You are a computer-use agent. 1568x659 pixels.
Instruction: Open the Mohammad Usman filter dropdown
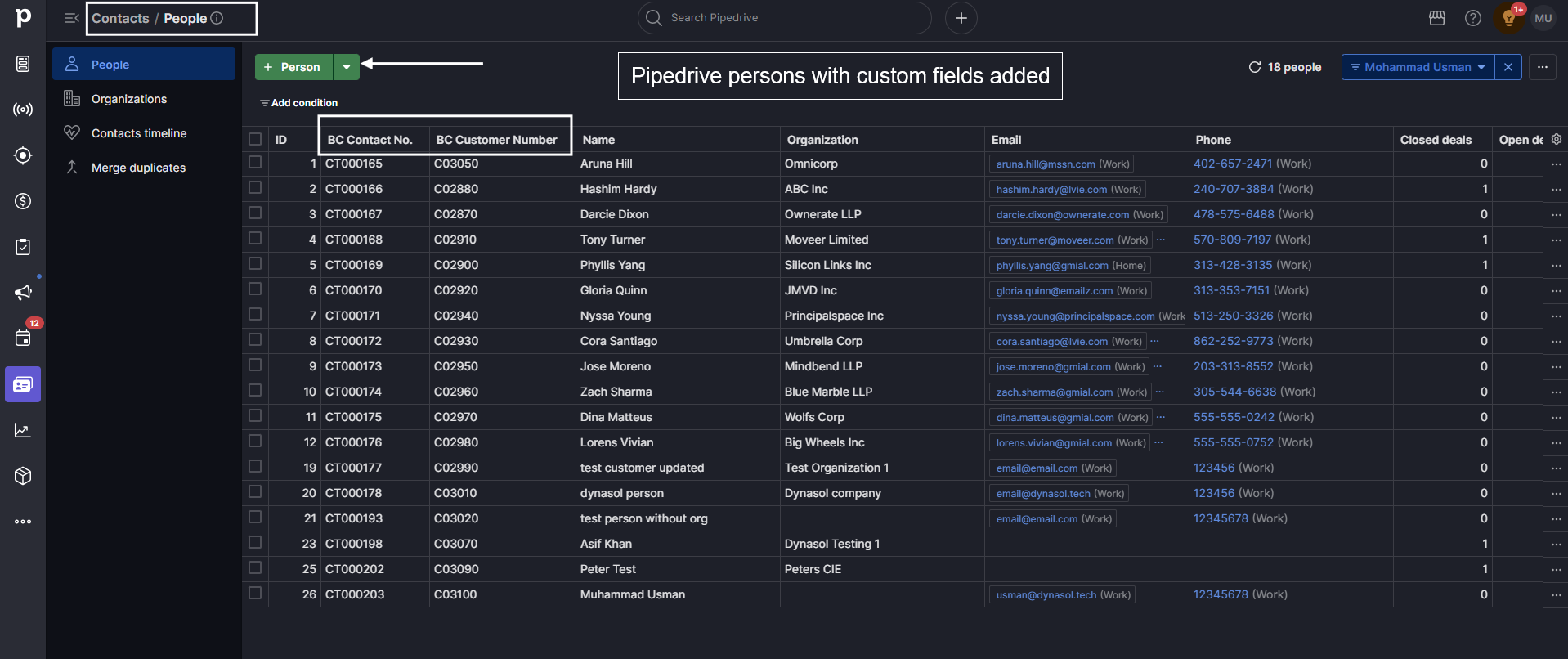point(1418,67)
